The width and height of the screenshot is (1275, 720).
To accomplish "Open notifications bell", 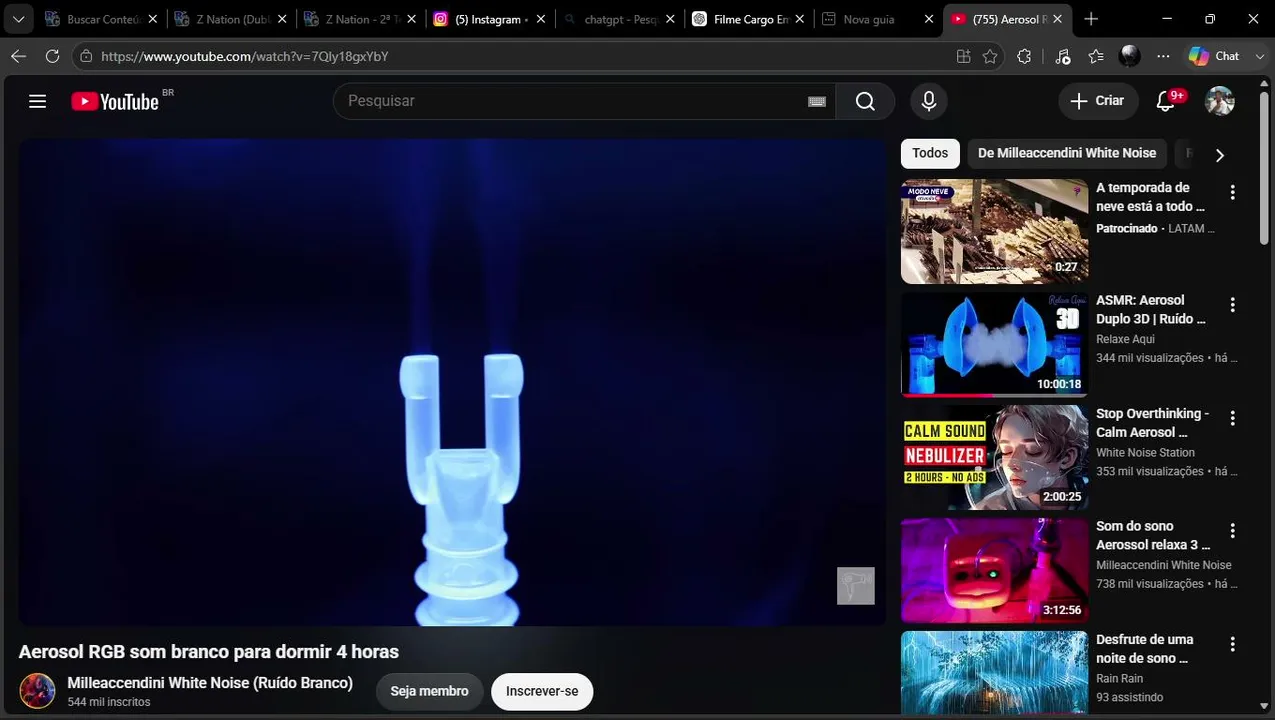I will 1166,101.
